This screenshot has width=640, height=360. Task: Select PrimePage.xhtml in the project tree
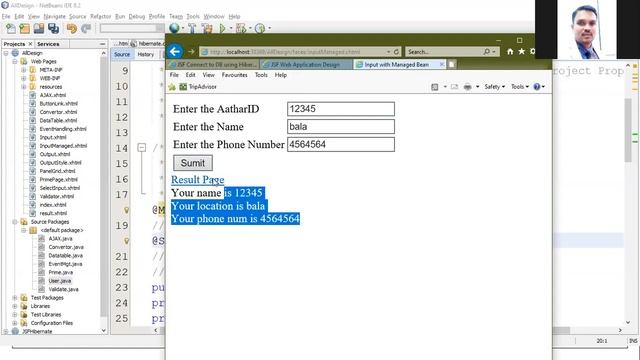[x=58, y=180]
